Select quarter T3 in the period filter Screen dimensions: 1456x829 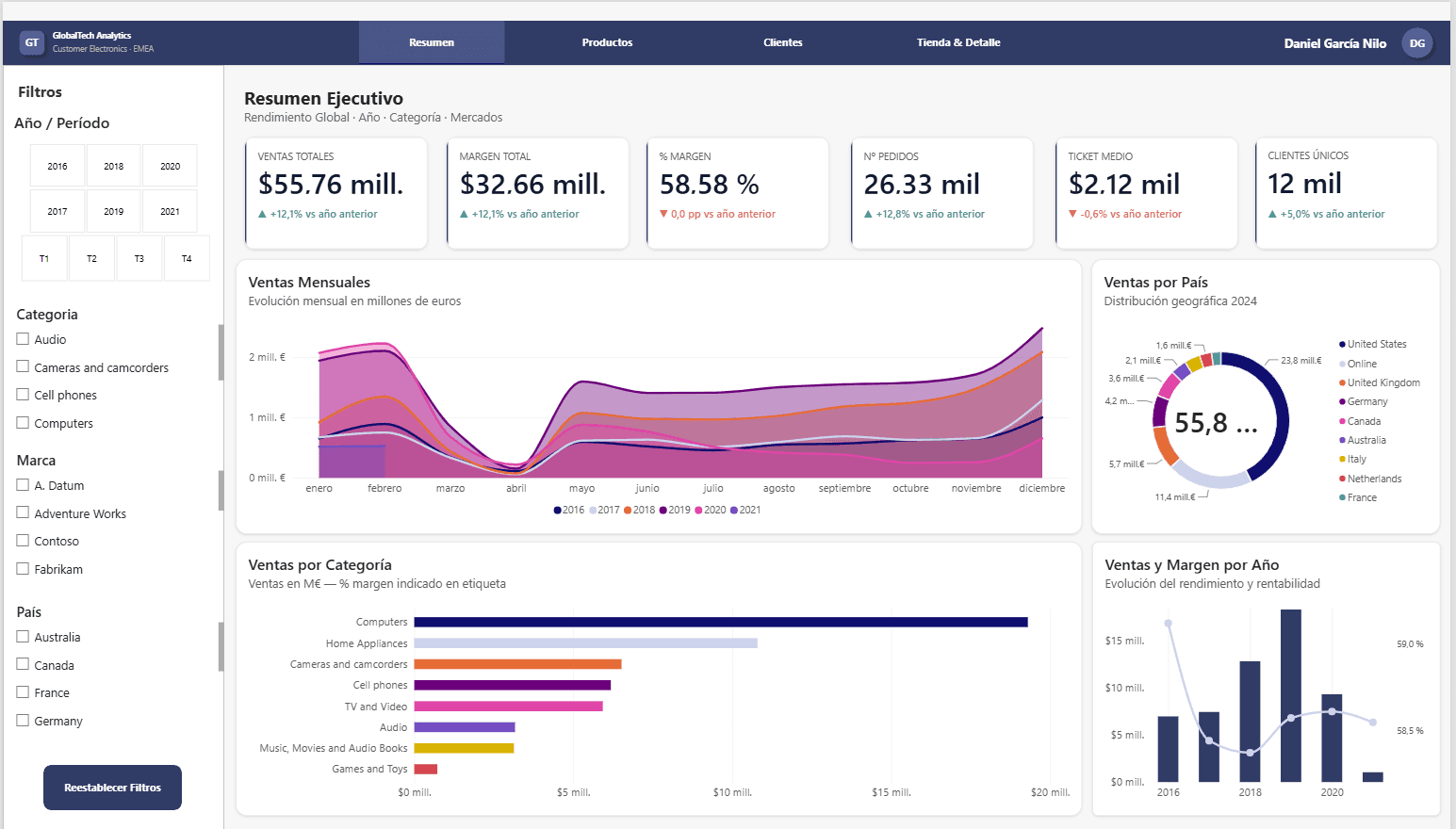pyautogui.click(x=139, y=258)
